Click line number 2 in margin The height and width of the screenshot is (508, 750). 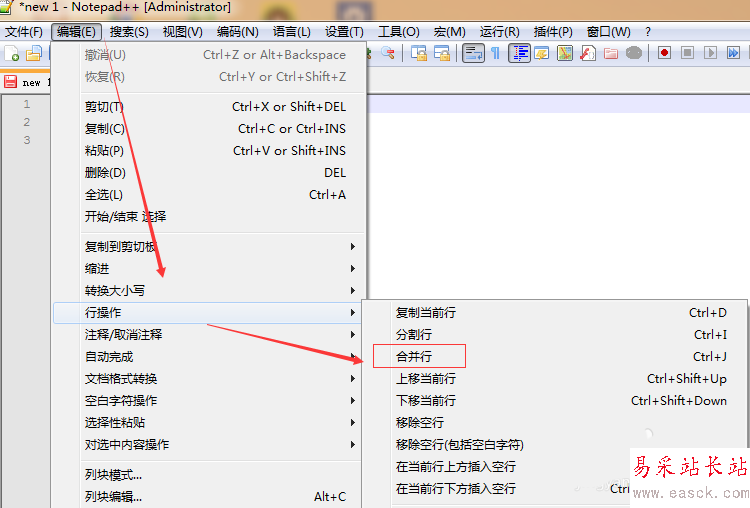coord(27,122)
